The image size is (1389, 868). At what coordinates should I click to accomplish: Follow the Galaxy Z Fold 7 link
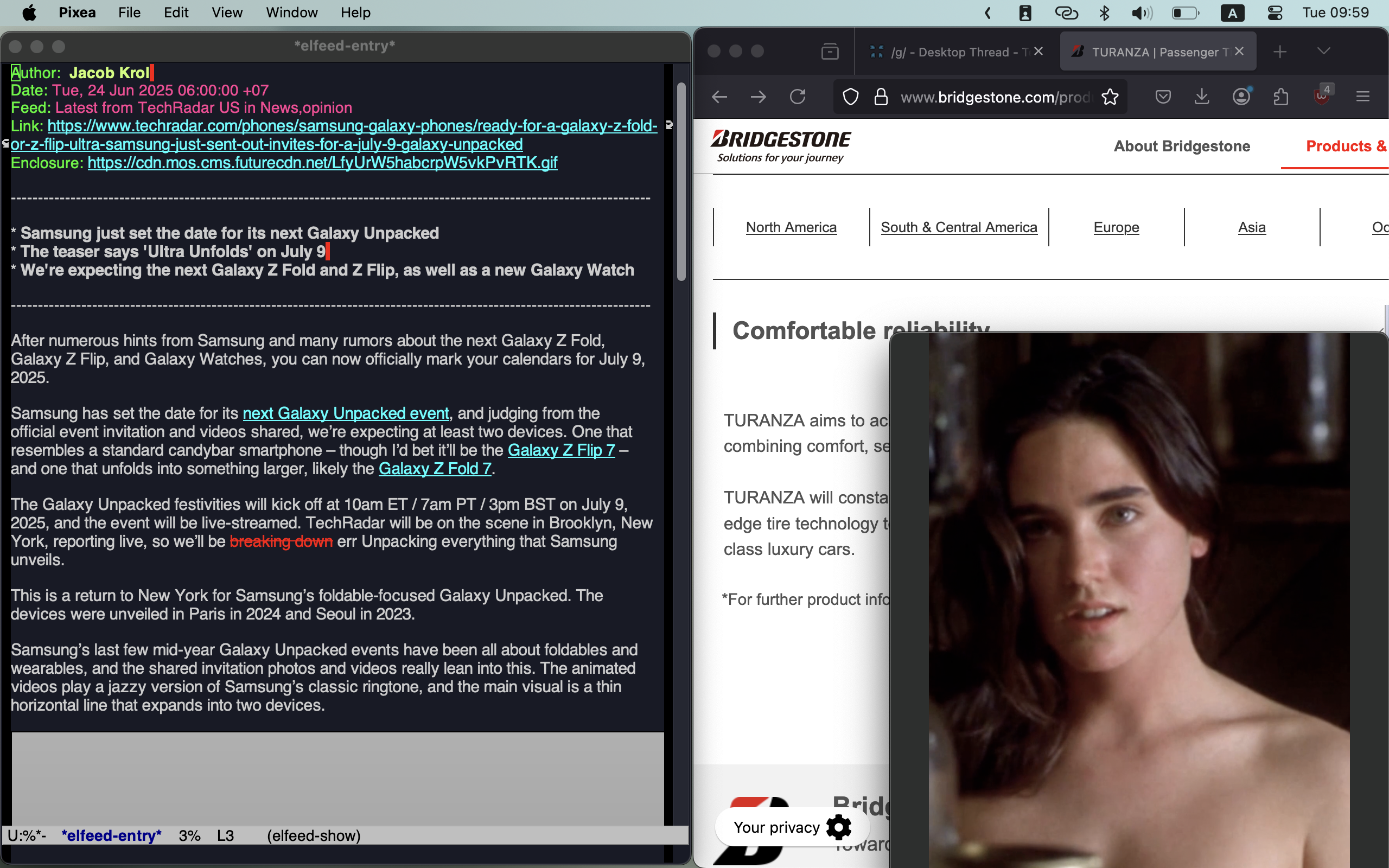[435, 468]
